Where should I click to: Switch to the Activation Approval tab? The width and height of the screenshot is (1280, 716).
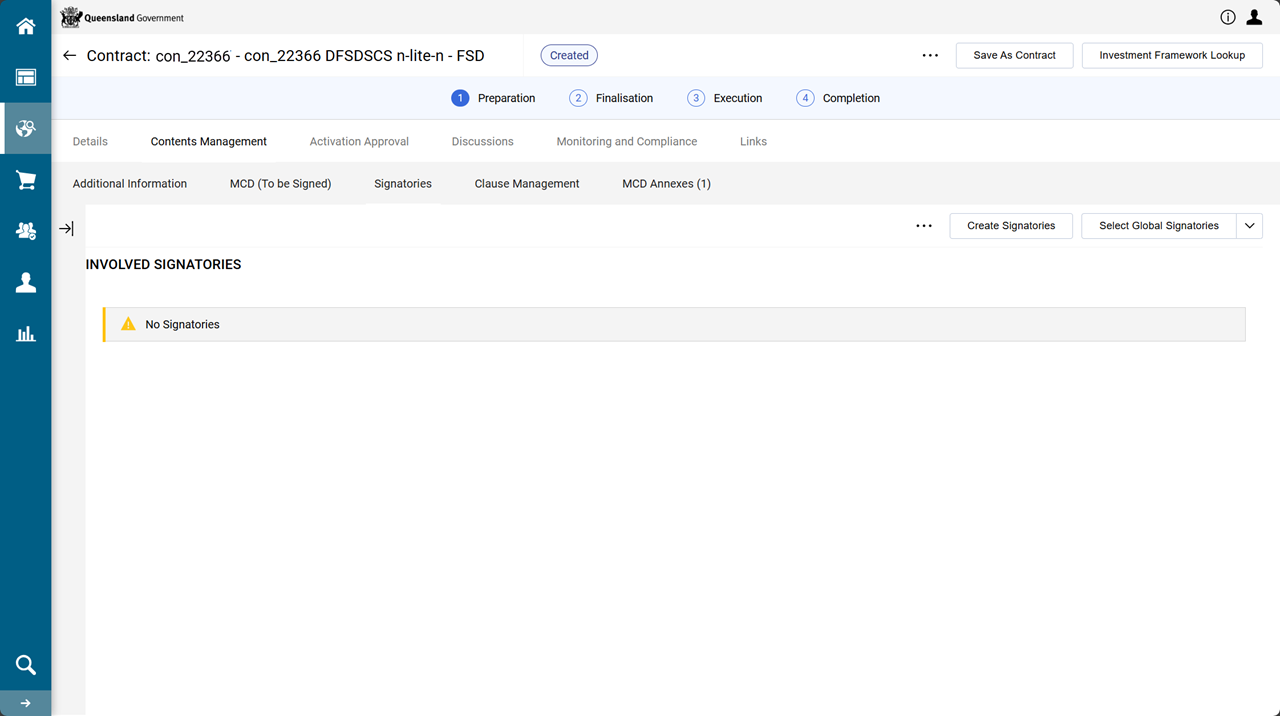tap(359, 142)
